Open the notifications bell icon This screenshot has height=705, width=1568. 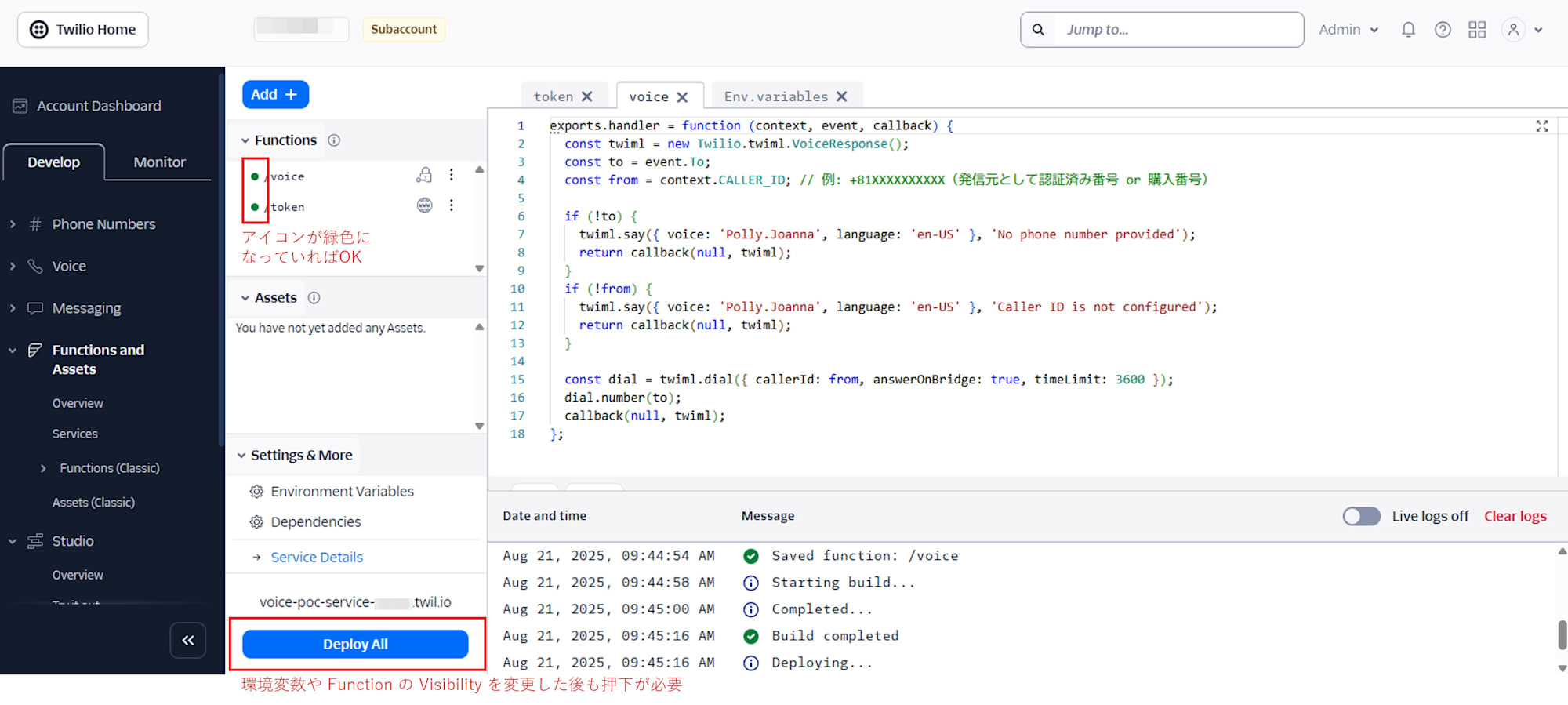point(1408,30)
